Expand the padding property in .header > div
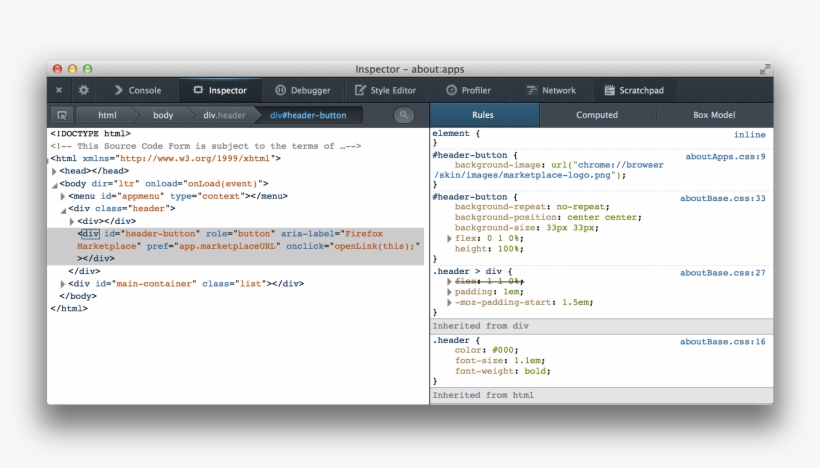Screen dimensions: 820x468 point(449,292)
